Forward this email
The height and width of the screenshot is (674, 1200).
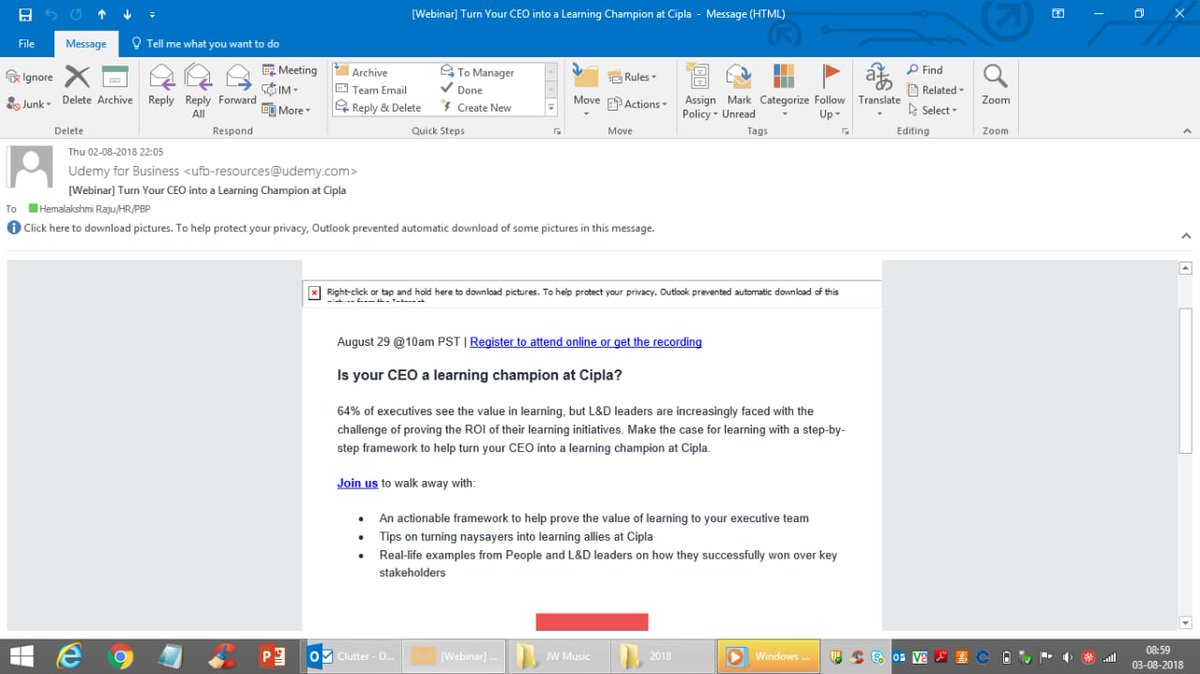[237, 86]
